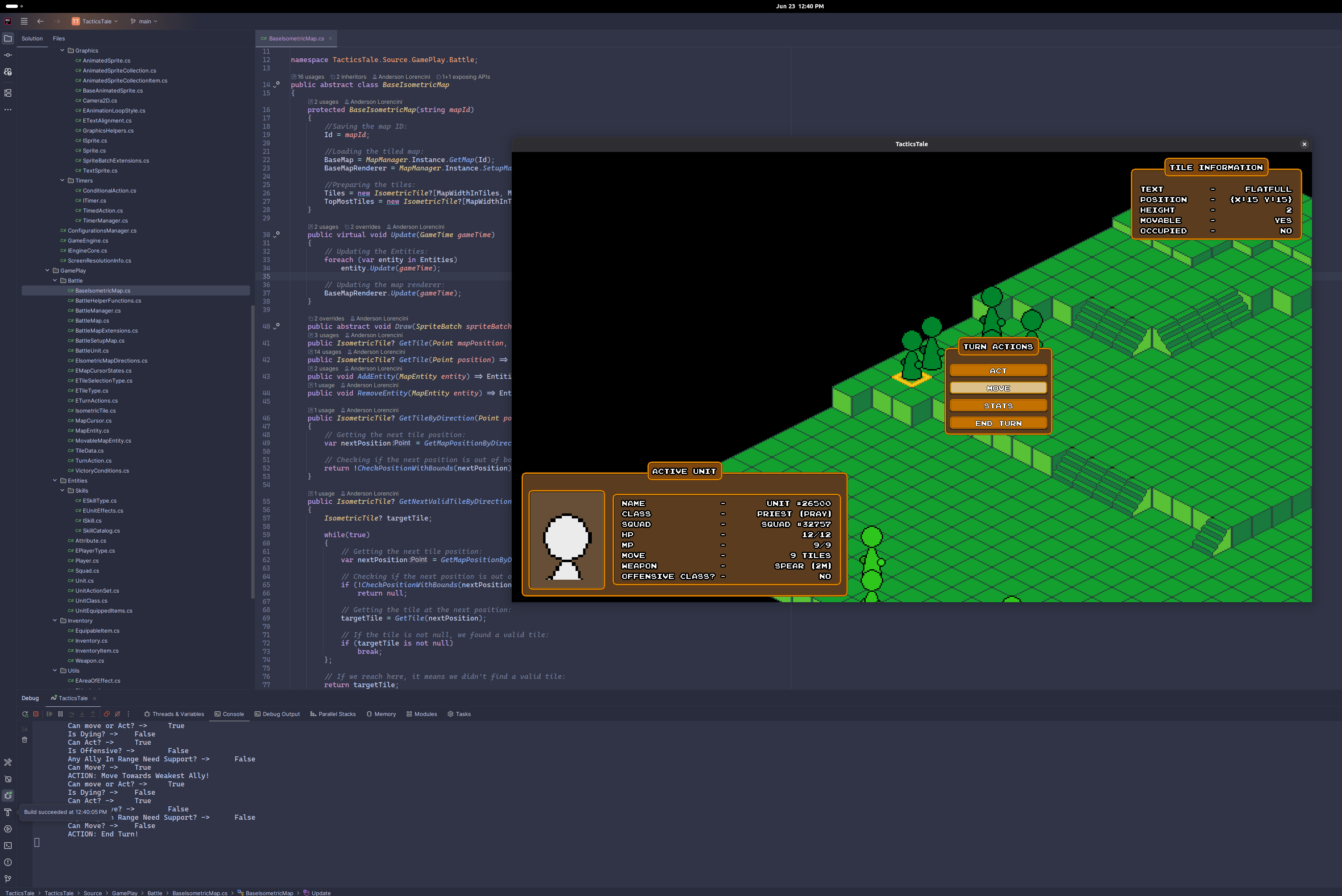Open the Structure tool window
Screen dimensions: 1342x896
pyautogui.click(x=8, y=93)
